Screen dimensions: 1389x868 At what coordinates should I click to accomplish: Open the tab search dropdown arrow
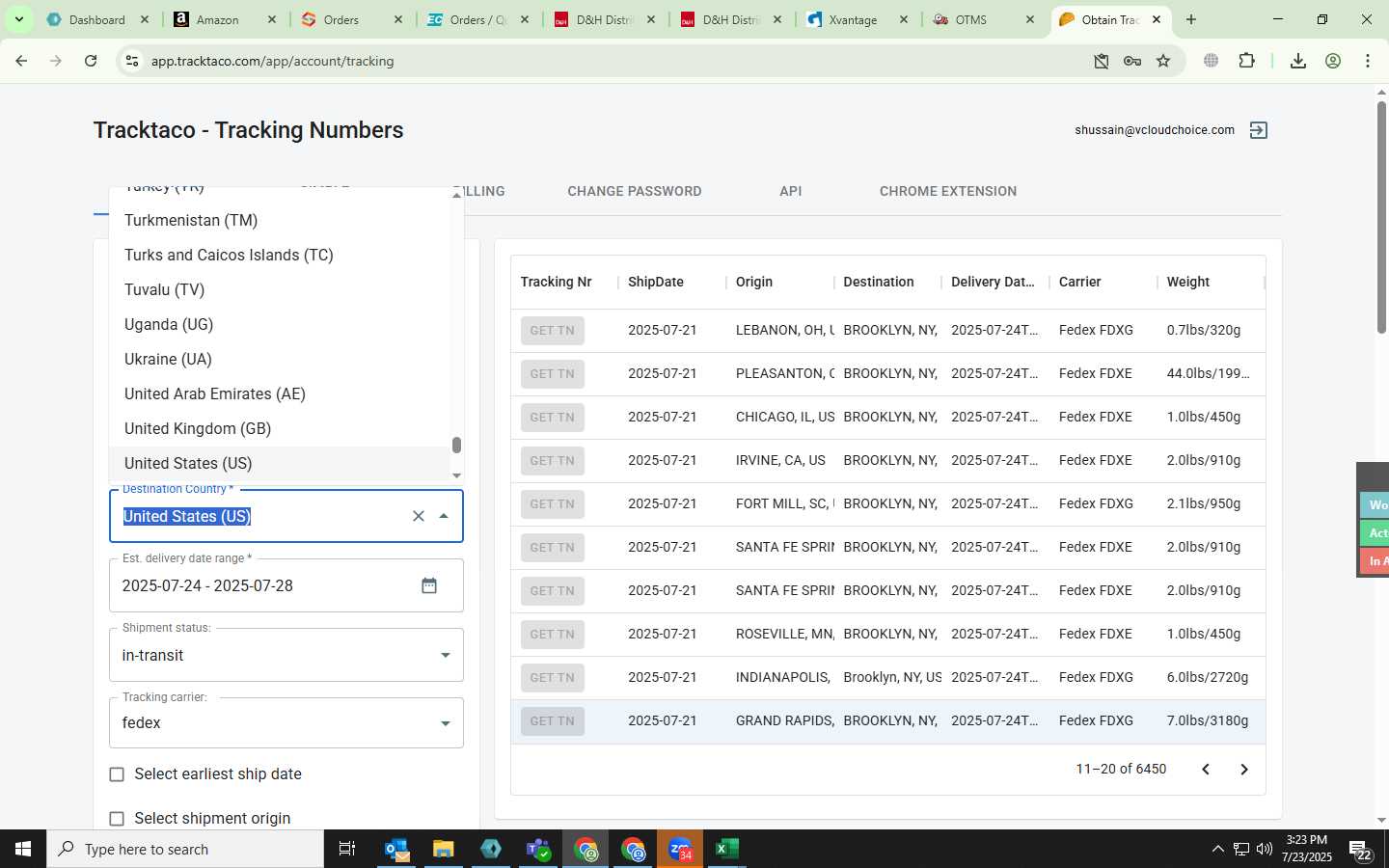[x=18, y=19]
